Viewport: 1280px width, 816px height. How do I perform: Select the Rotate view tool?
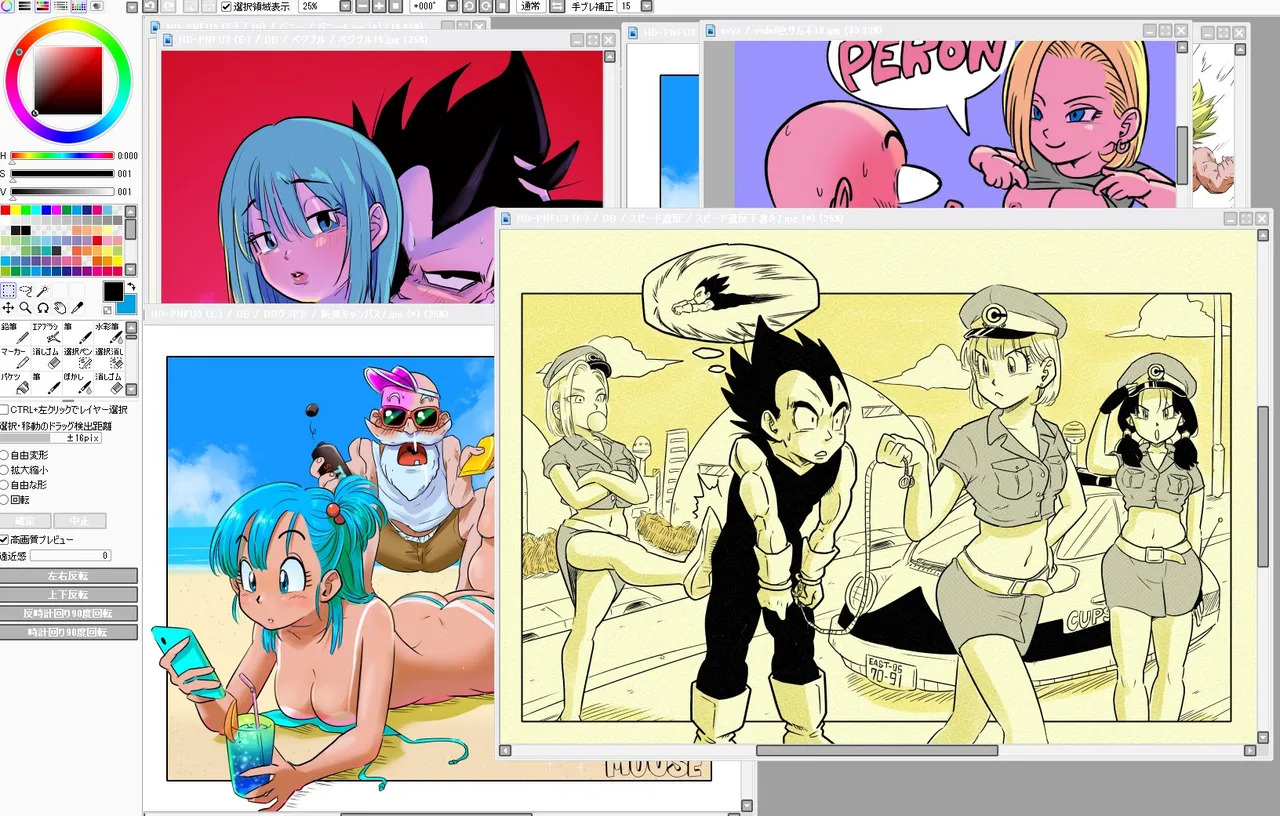pyautogui.click(x=43, y=308)
